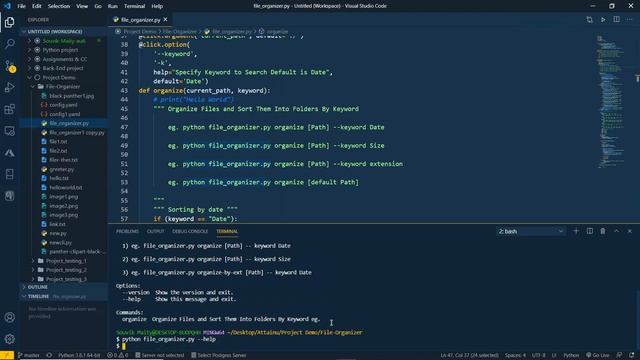Expand the Back-End project folder
The height and width of the screenshot is (360, 640).
tap(63, 68)
